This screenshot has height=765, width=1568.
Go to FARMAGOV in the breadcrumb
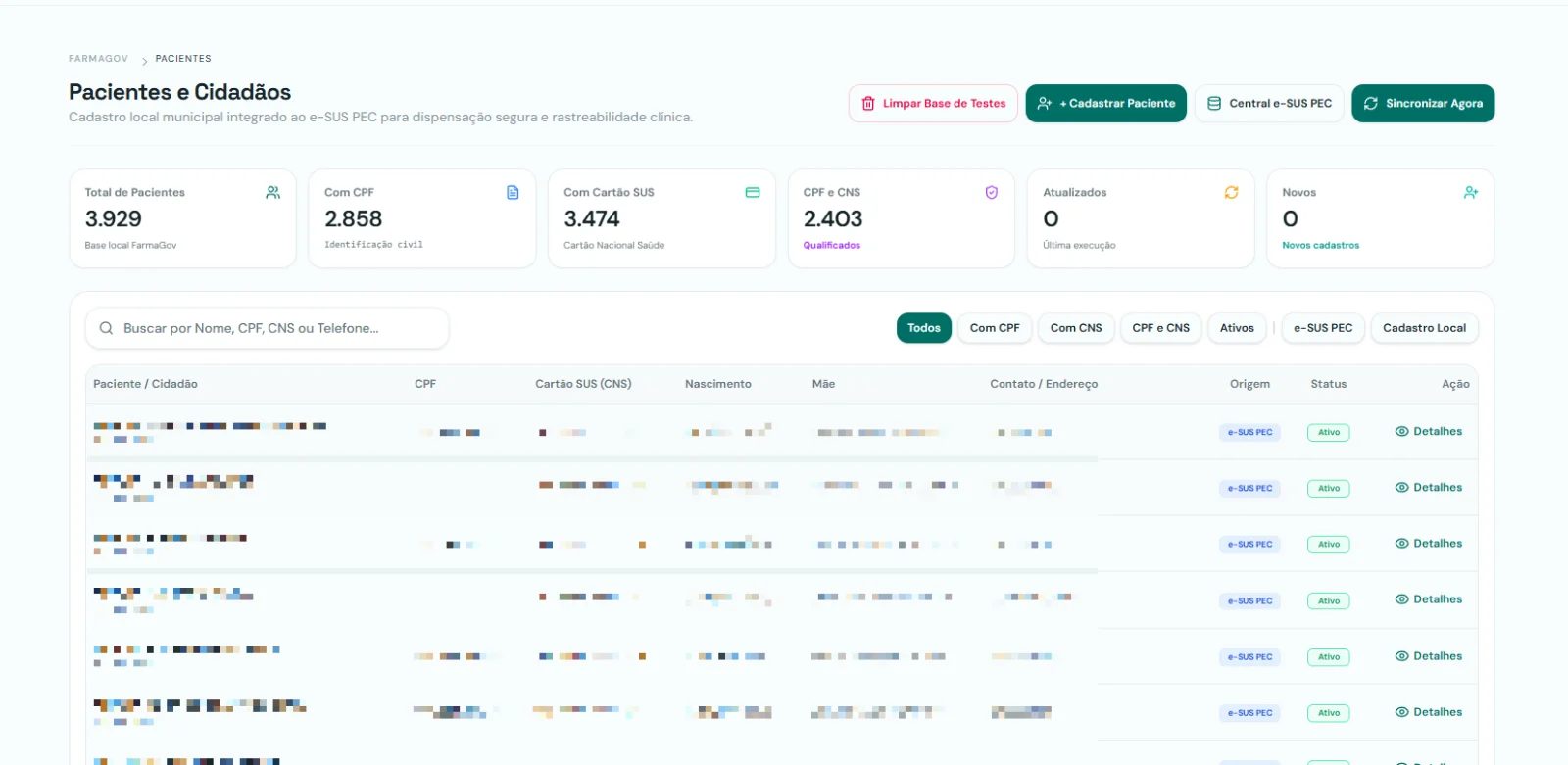coord(98,59)
